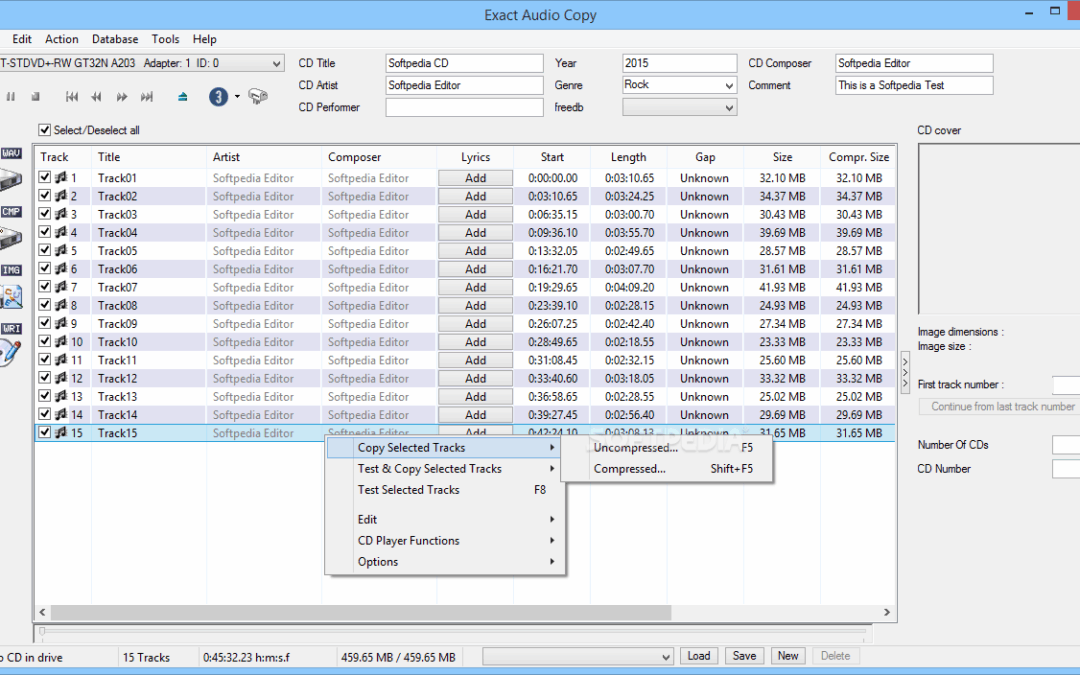This screenshot has height=675, width=1080.
Task: Uncheck the checkbox for Track08
Action: pyautogui.click(x=44, y=305)
